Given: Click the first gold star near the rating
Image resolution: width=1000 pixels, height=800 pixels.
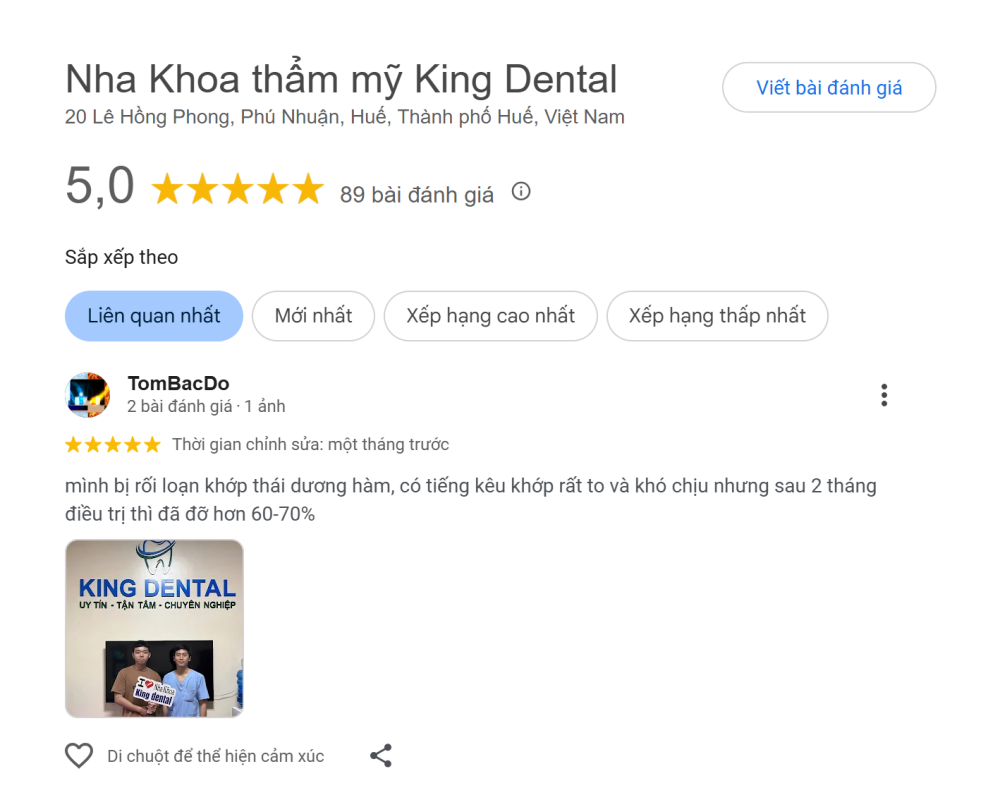Looking at the screenshot, I should 165,188.
